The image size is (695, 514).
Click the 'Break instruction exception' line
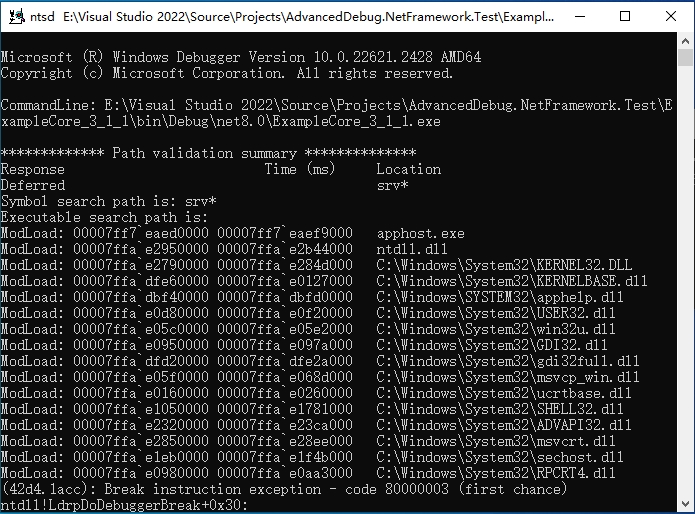(284, 489)
